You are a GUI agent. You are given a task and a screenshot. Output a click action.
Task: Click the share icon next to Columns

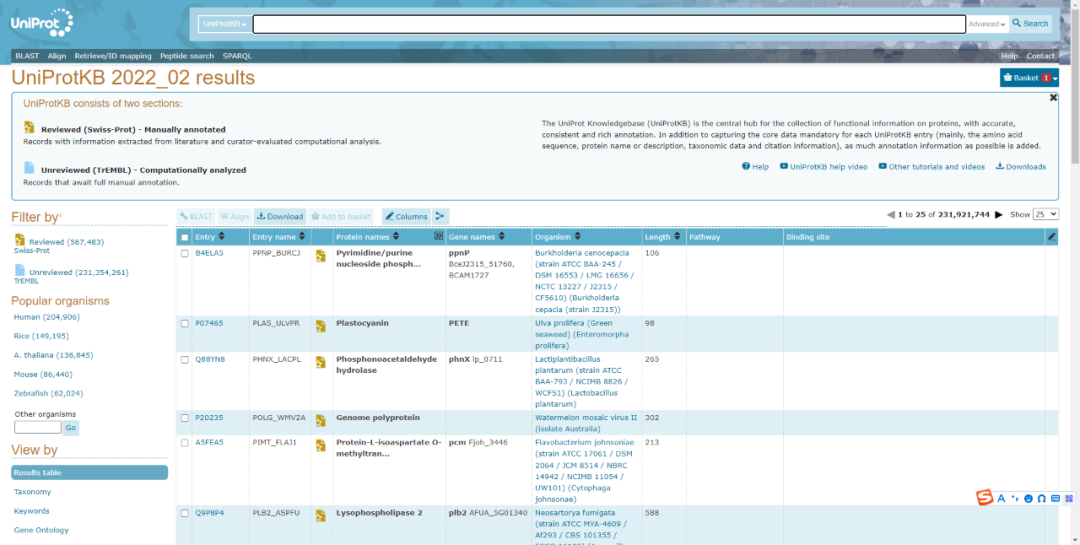441,216
